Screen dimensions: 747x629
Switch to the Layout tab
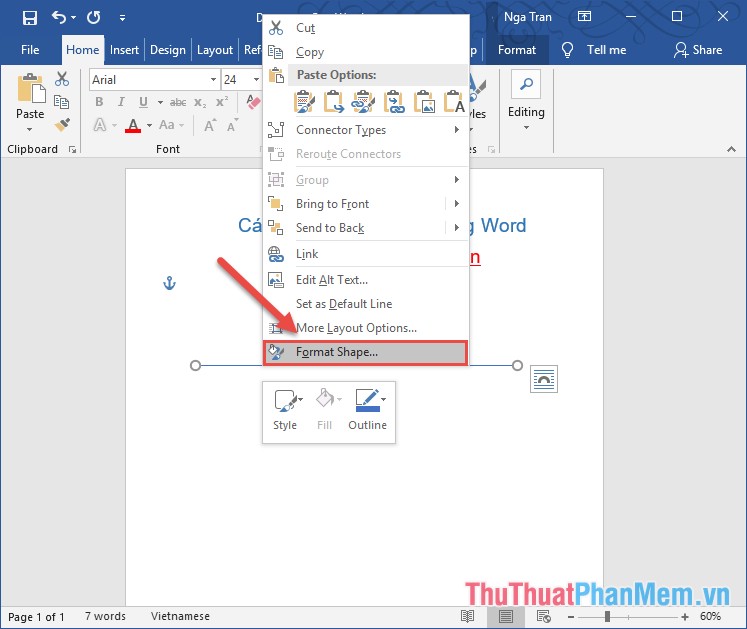point(215,50)
